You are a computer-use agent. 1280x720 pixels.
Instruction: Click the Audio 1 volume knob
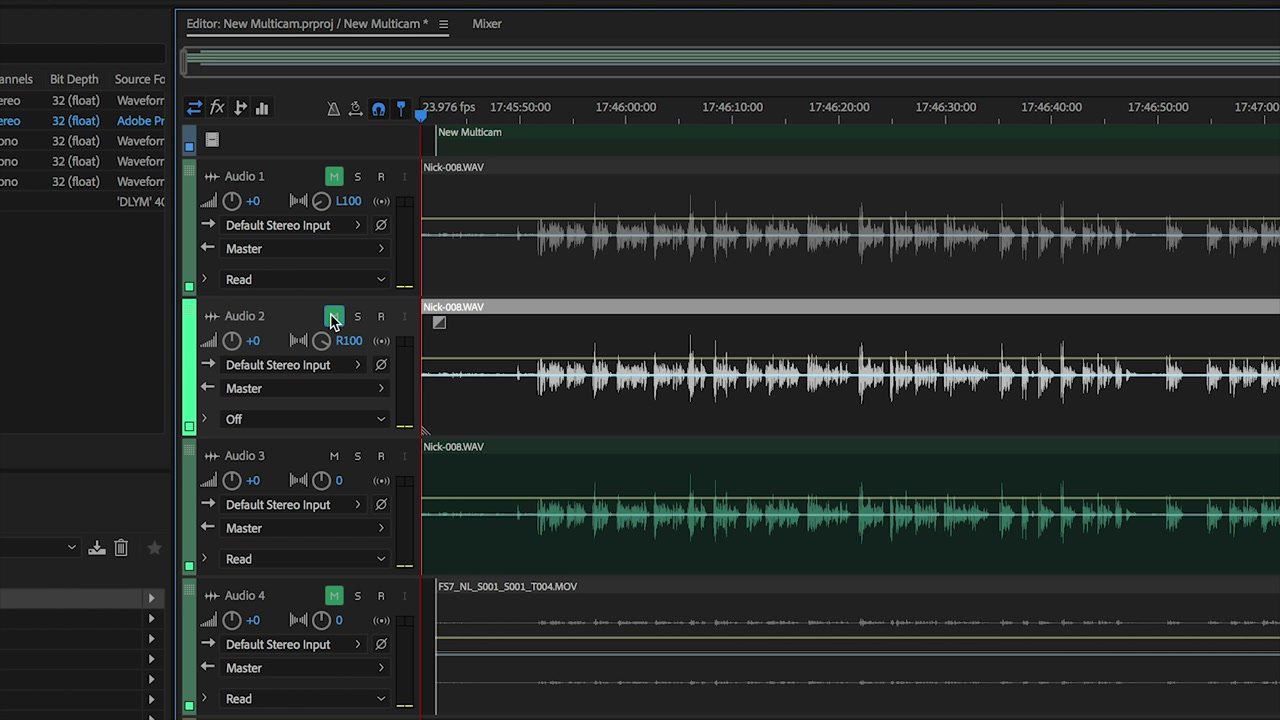(x=232, y=201)
